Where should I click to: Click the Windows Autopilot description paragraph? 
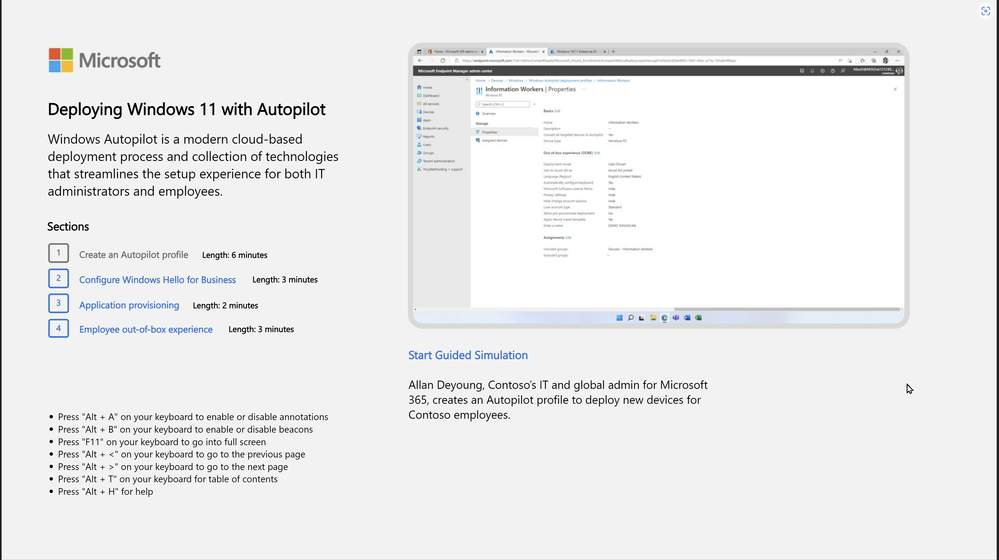coord(193,165)
